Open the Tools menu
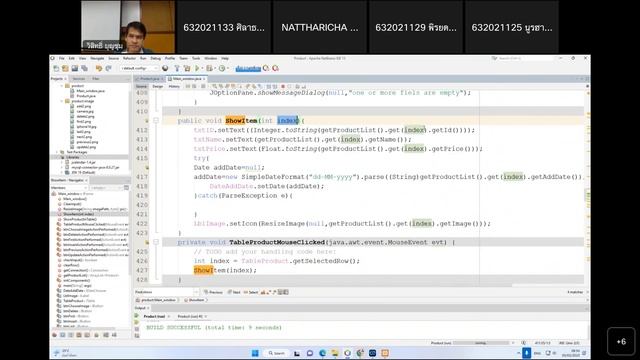 (x=196, y=58)
